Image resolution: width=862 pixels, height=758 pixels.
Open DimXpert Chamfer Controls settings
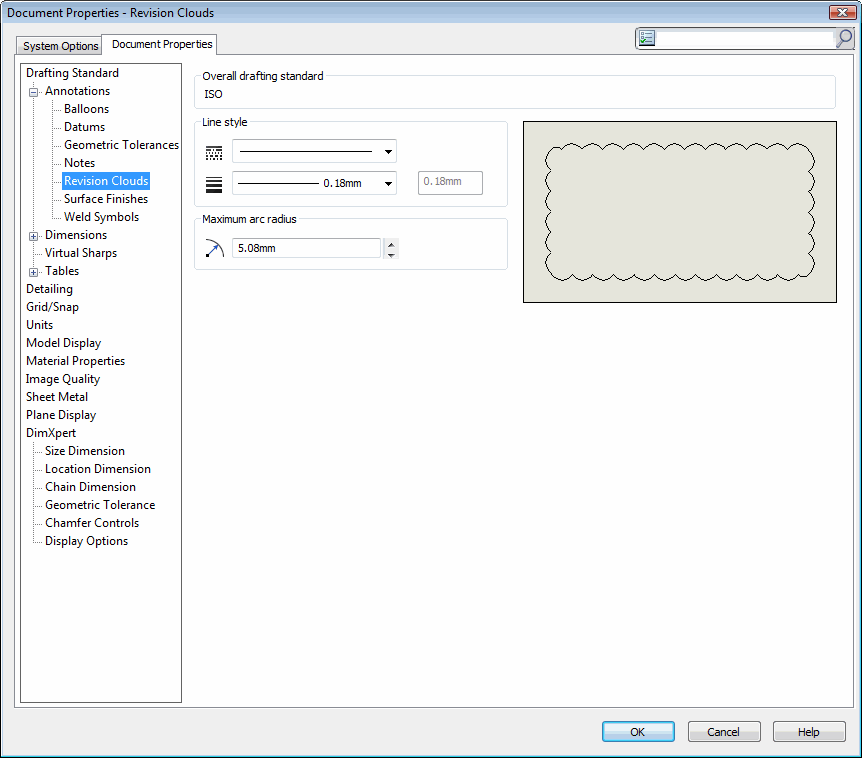tap(92, 523)
